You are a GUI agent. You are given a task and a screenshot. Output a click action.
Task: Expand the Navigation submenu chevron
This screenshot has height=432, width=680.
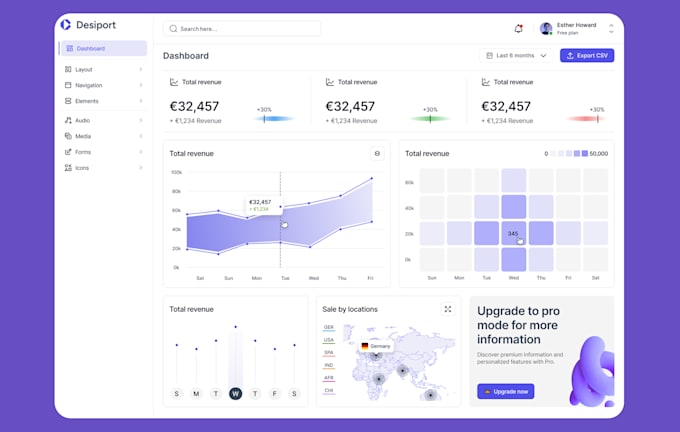point(141,85)
